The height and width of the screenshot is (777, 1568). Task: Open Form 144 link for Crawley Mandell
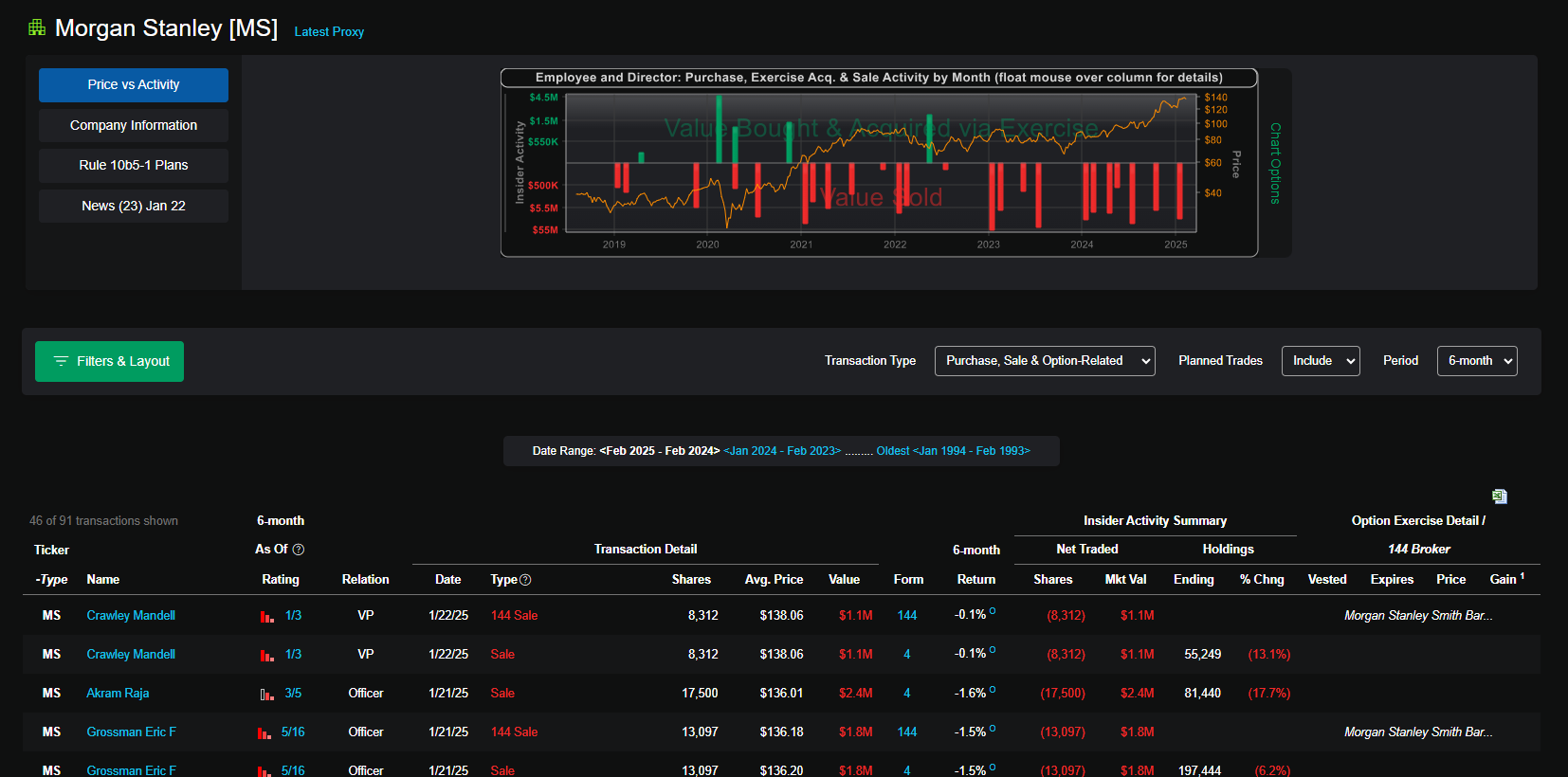[x=907, y=616]
